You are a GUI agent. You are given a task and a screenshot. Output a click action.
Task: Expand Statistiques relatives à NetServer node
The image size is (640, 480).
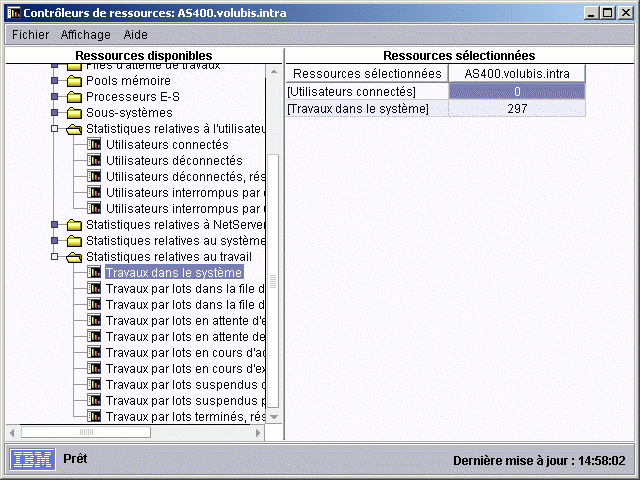click(54, 224)
